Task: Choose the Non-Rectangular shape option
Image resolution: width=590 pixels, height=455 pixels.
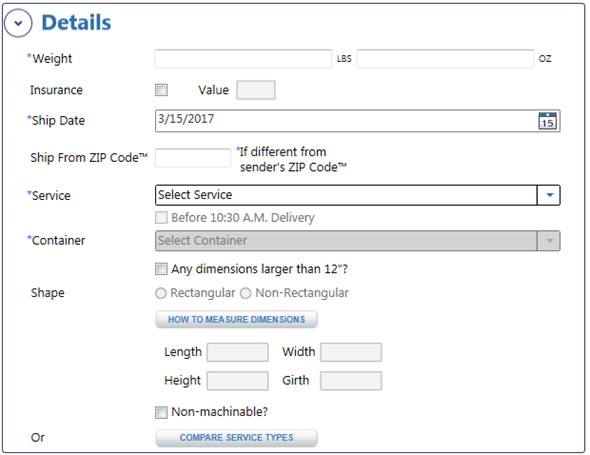Action: [246, 293]
